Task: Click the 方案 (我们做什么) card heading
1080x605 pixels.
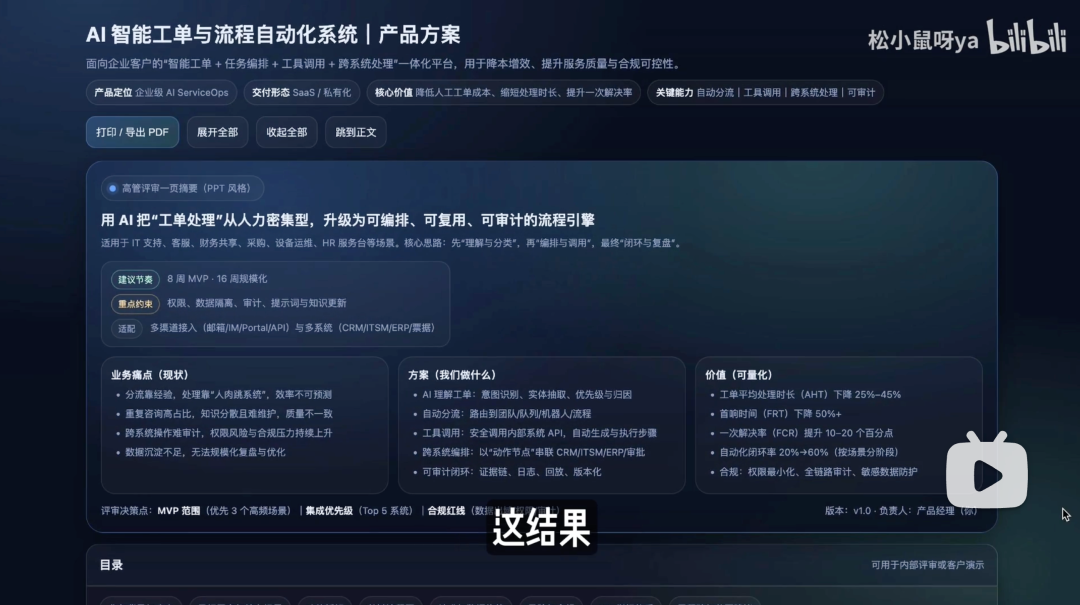Action: click(452, 375)
